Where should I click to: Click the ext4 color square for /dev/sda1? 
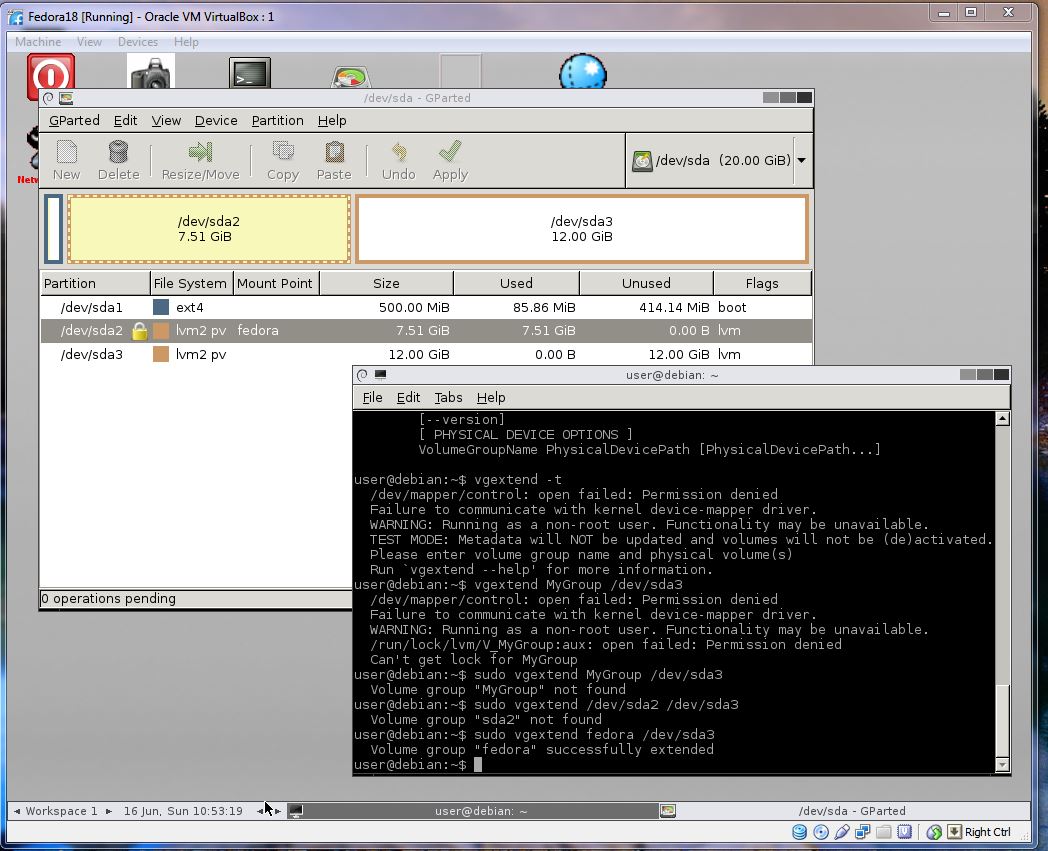click(160, 308)
